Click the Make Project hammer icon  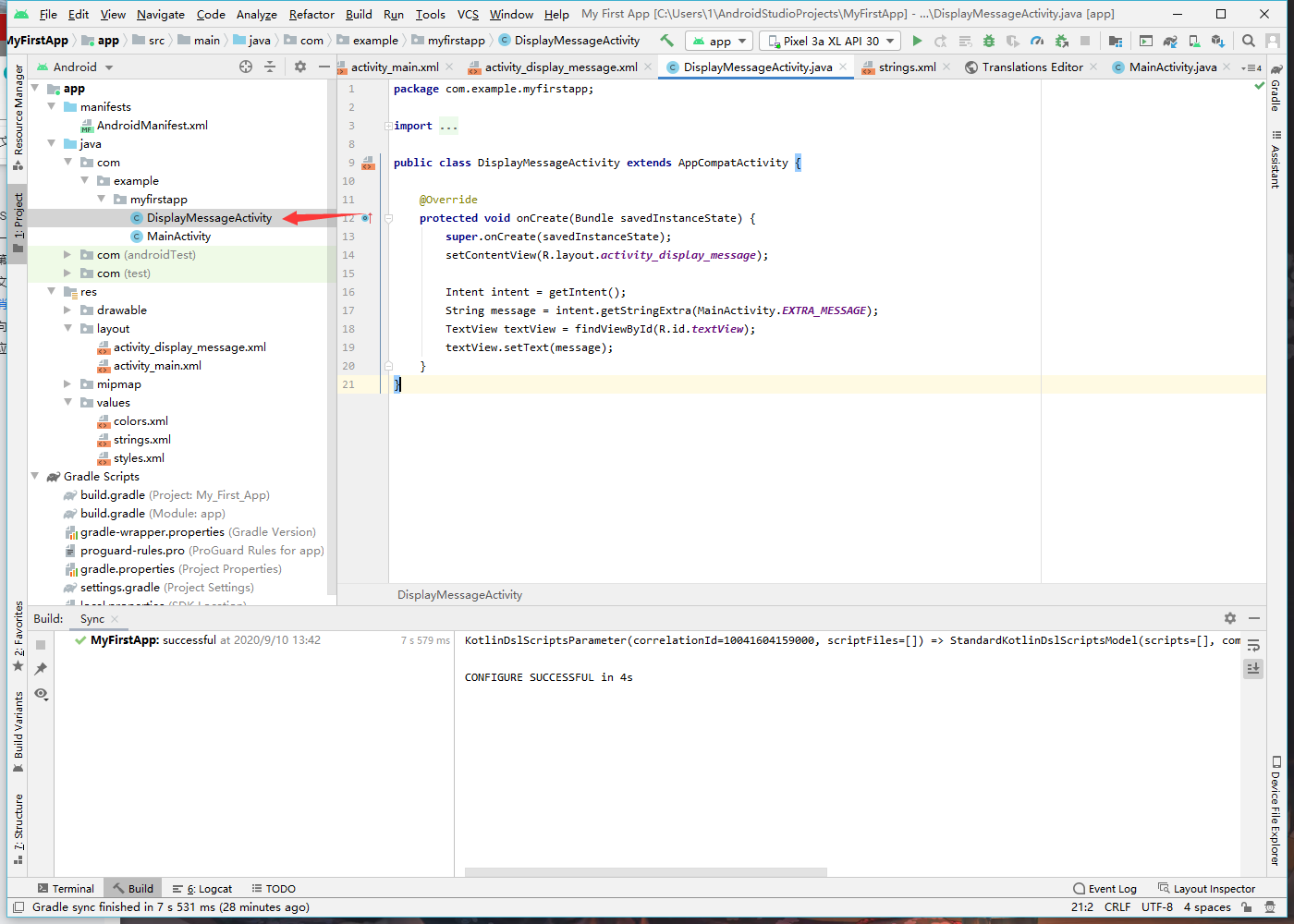[666, 41]
